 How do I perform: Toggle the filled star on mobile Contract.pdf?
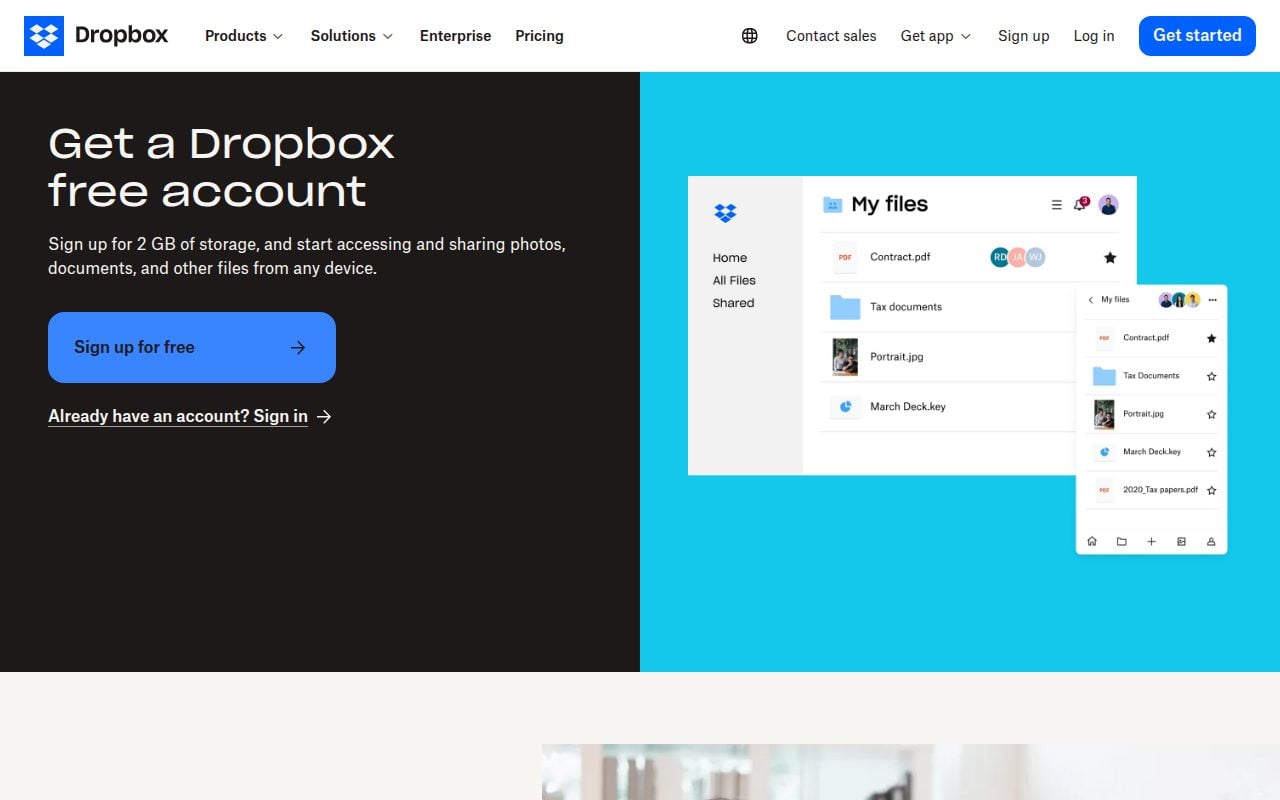pyautogui.click(x=1211, y=338)
